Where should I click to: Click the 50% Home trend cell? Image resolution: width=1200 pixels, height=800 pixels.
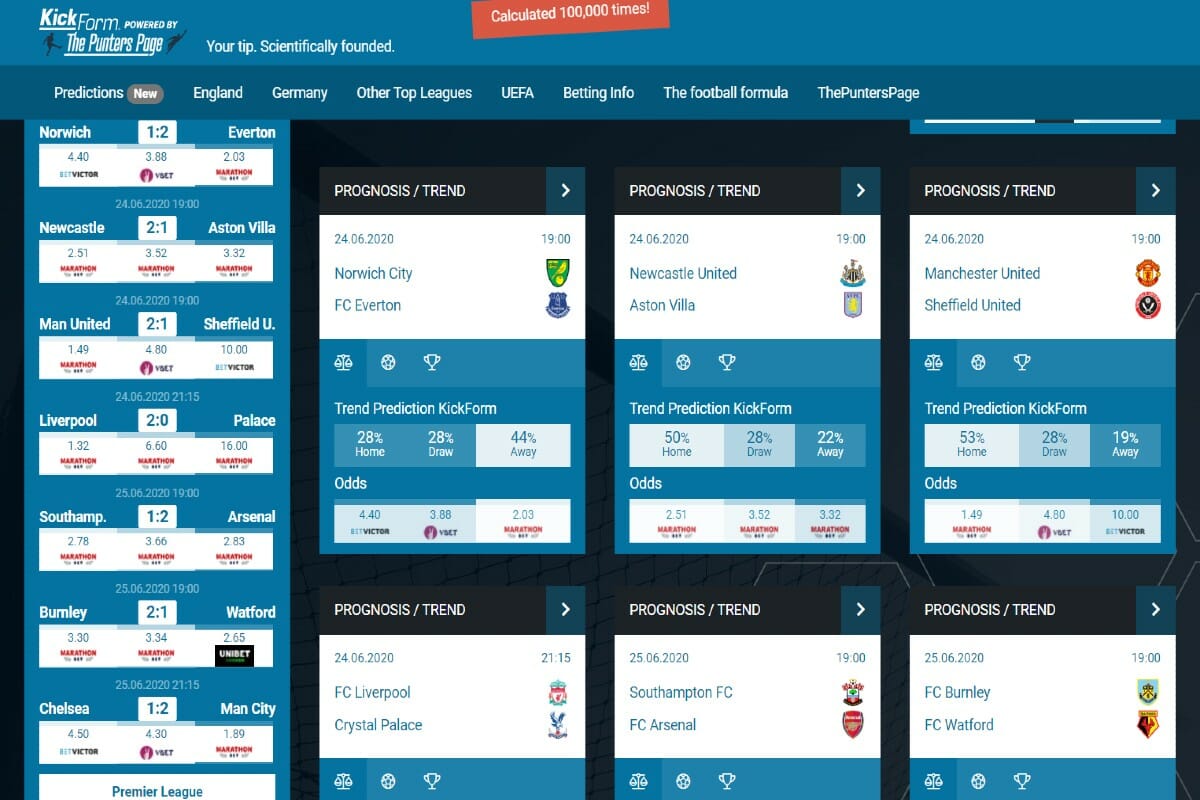[x=676, y=445]
